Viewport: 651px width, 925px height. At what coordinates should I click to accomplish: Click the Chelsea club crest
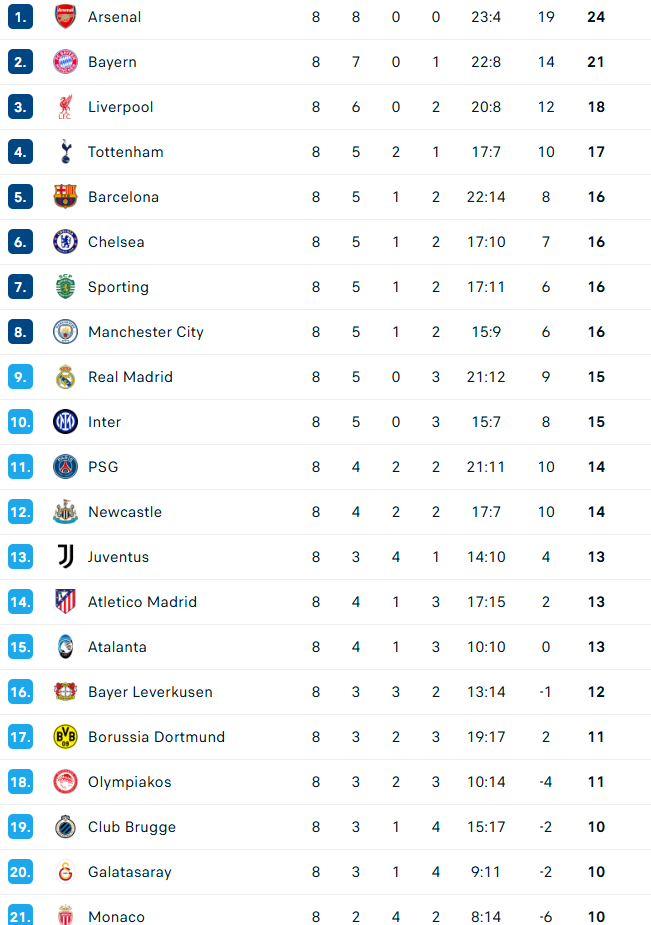pyautogui.click(x=65, y=242)
